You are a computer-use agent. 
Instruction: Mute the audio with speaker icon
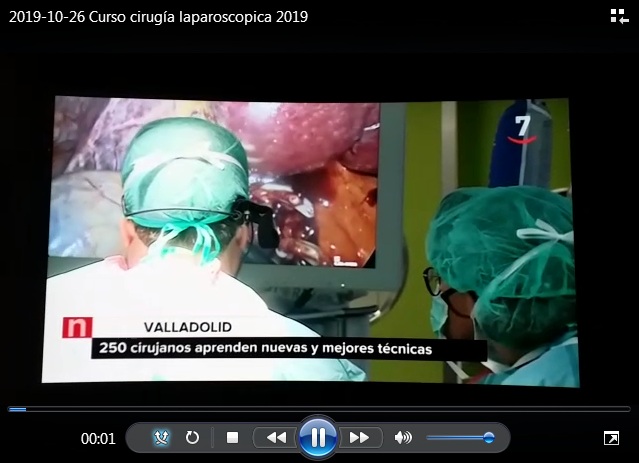click(403, 437)
